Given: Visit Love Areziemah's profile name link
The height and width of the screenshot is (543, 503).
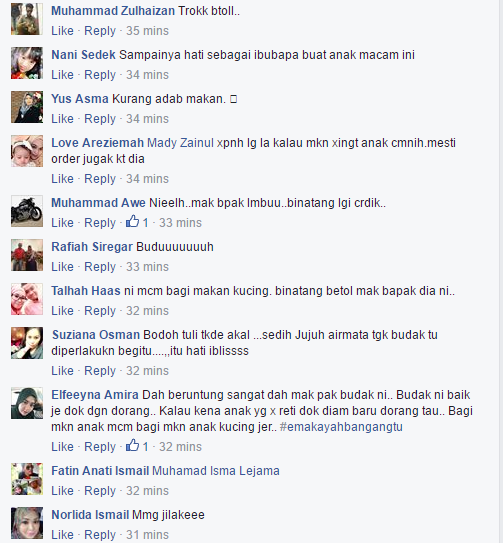Looking at the screenshot, I should pyautogui.click(x=97, y=143).
